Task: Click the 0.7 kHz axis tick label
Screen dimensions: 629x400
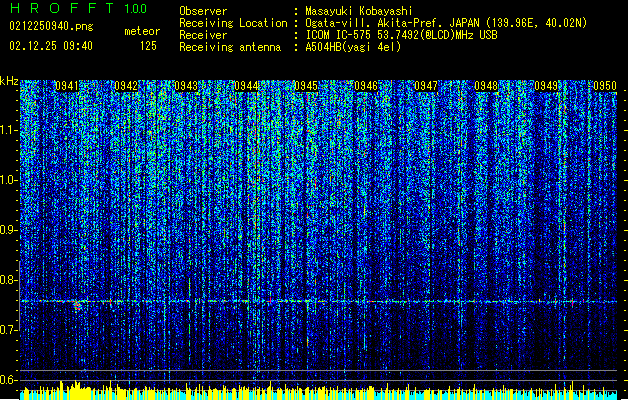Action: 9,330
